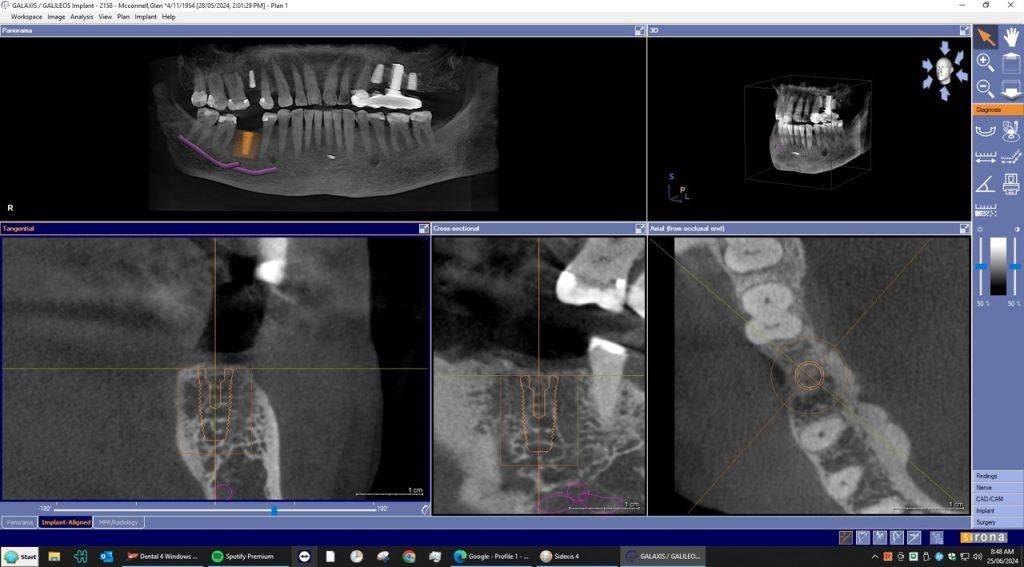Select the distance measurement ruler tool
This screenshot has height=567, width=1024.
click(x=985, y=157)
